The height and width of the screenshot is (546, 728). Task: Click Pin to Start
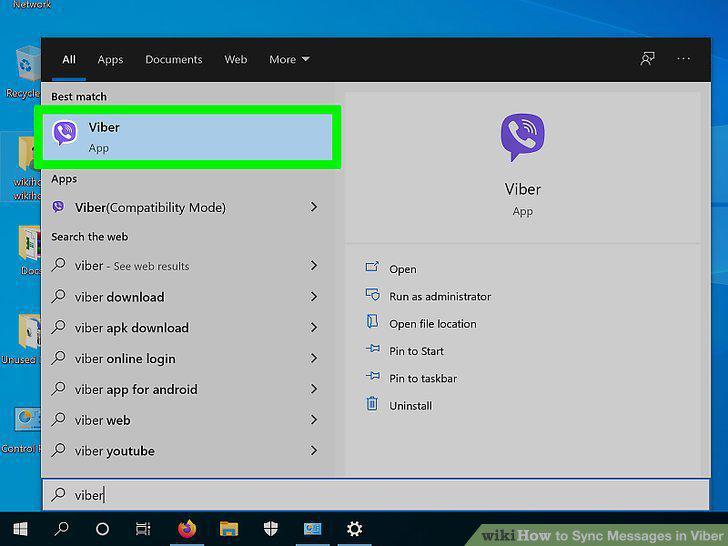[416, 351]
